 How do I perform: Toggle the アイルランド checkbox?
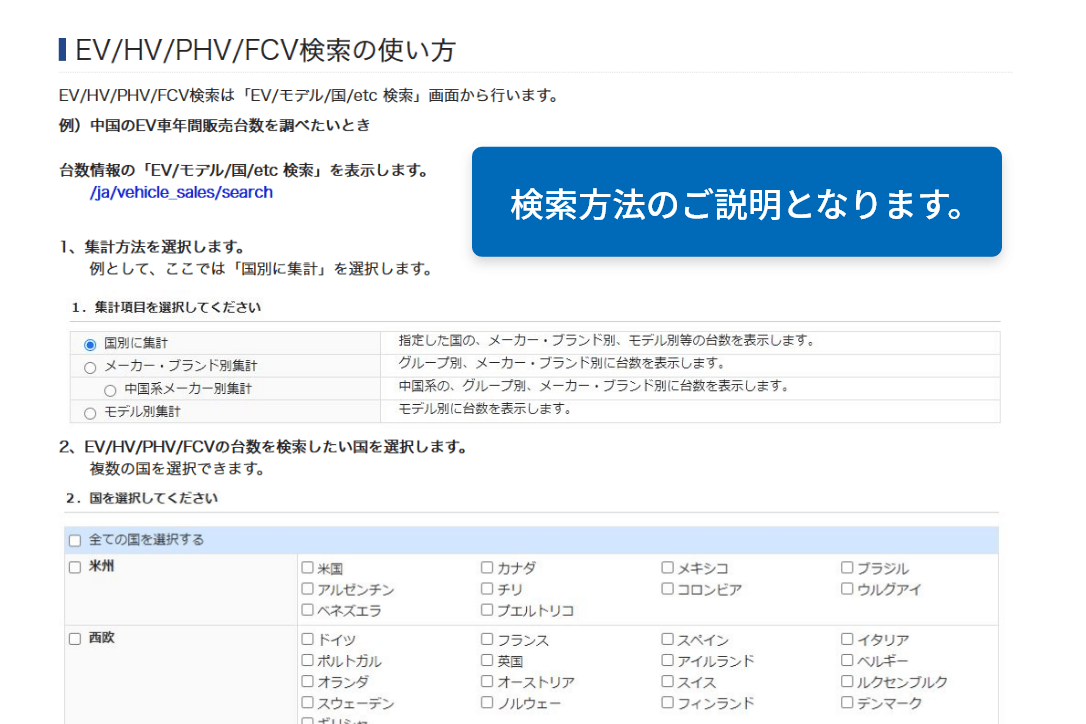pos(667,660)
